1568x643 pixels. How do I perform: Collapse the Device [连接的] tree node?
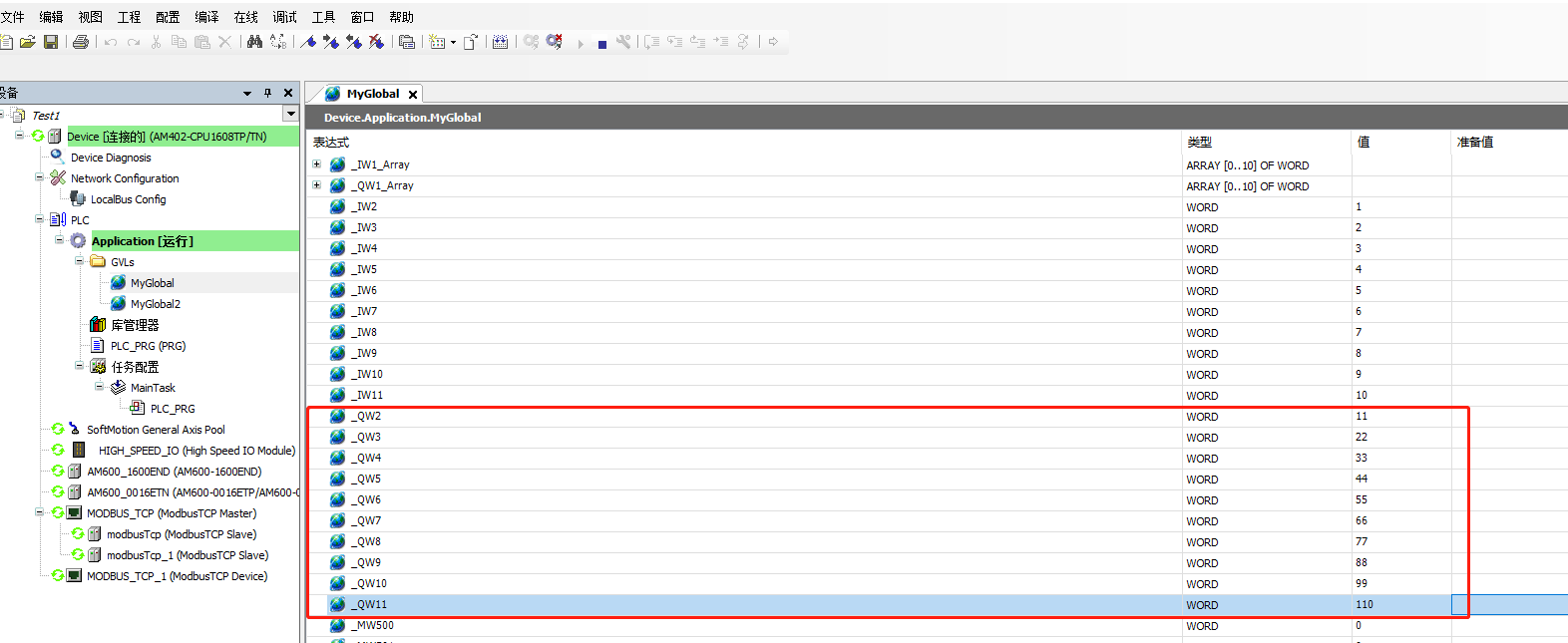(19, 136)
